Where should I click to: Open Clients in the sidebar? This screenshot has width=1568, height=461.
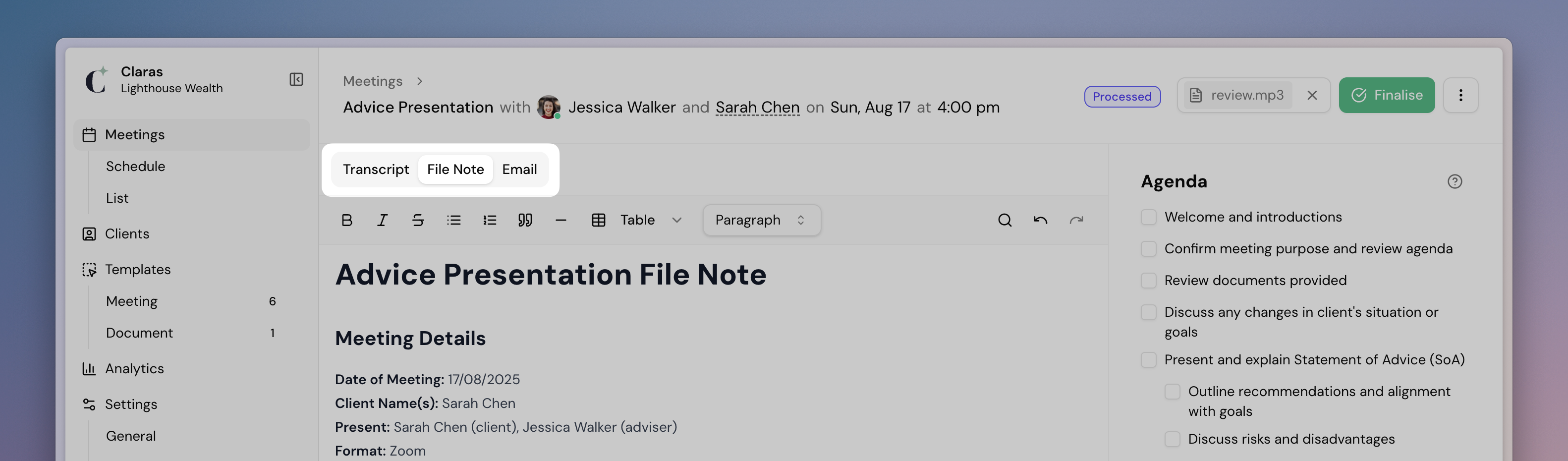click(x=126, y=234)
